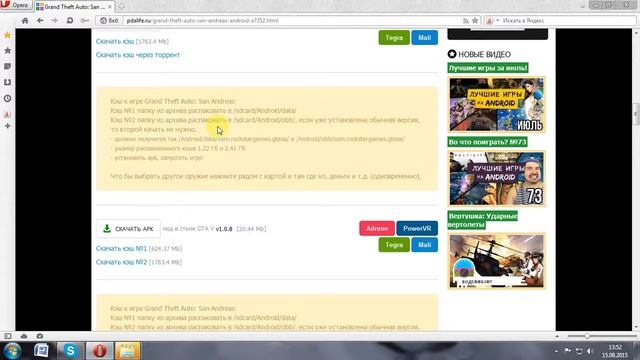Viewport: 640px width, 360px height.
Task: Open the Во что поиграть? №73 link
Action: [487, 142]
